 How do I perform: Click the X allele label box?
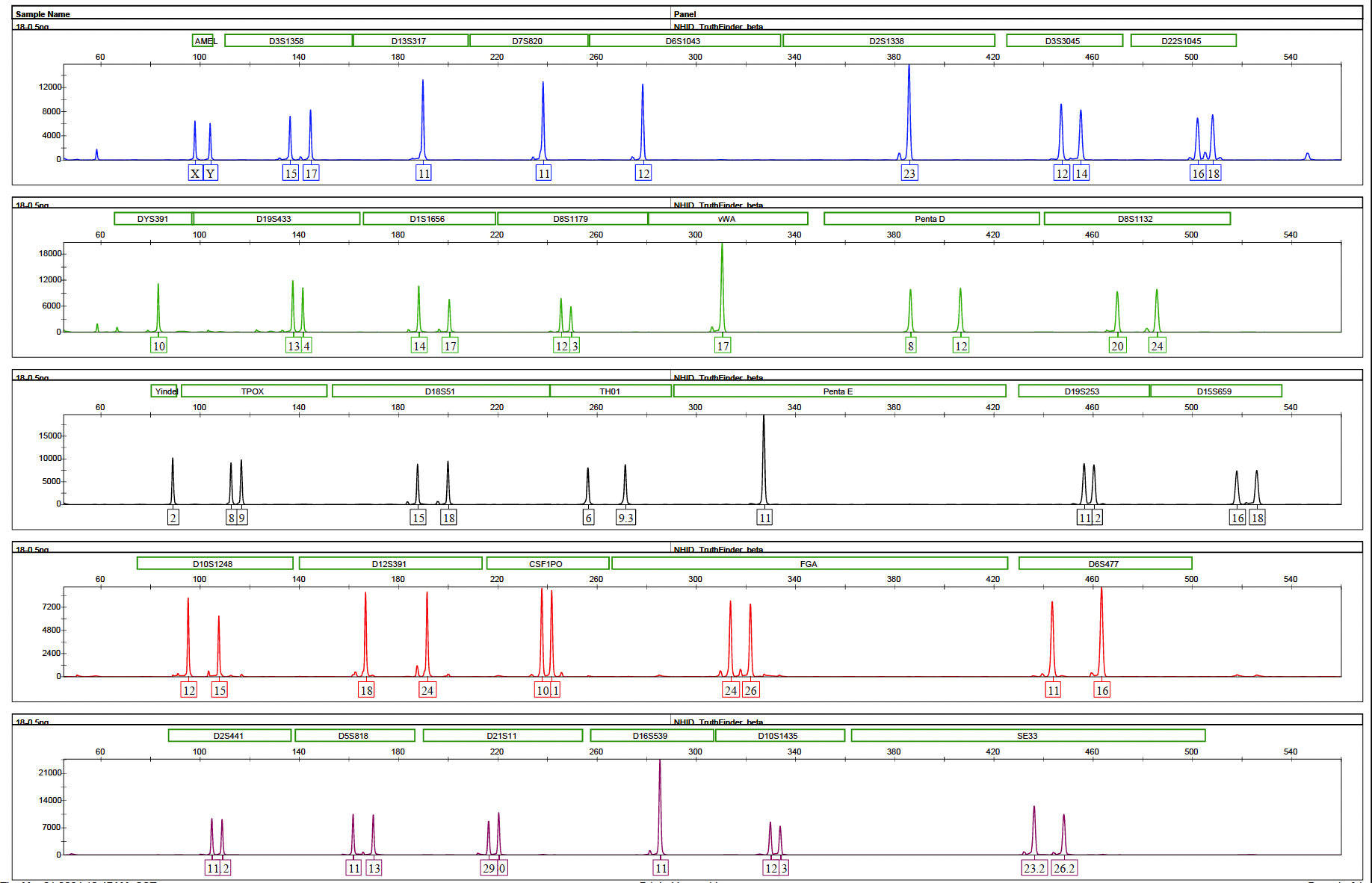pyautogui.click(x=195, y=173)
